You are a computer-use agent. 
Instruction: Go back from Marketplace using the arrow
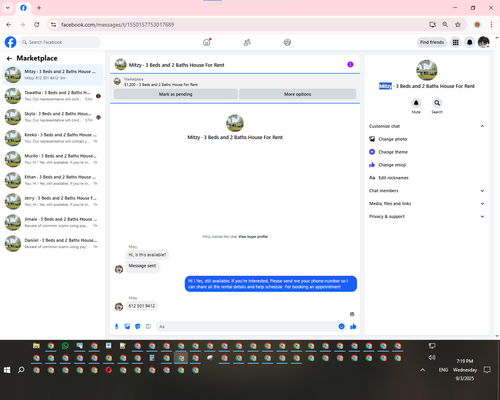[x=9, y=58]
